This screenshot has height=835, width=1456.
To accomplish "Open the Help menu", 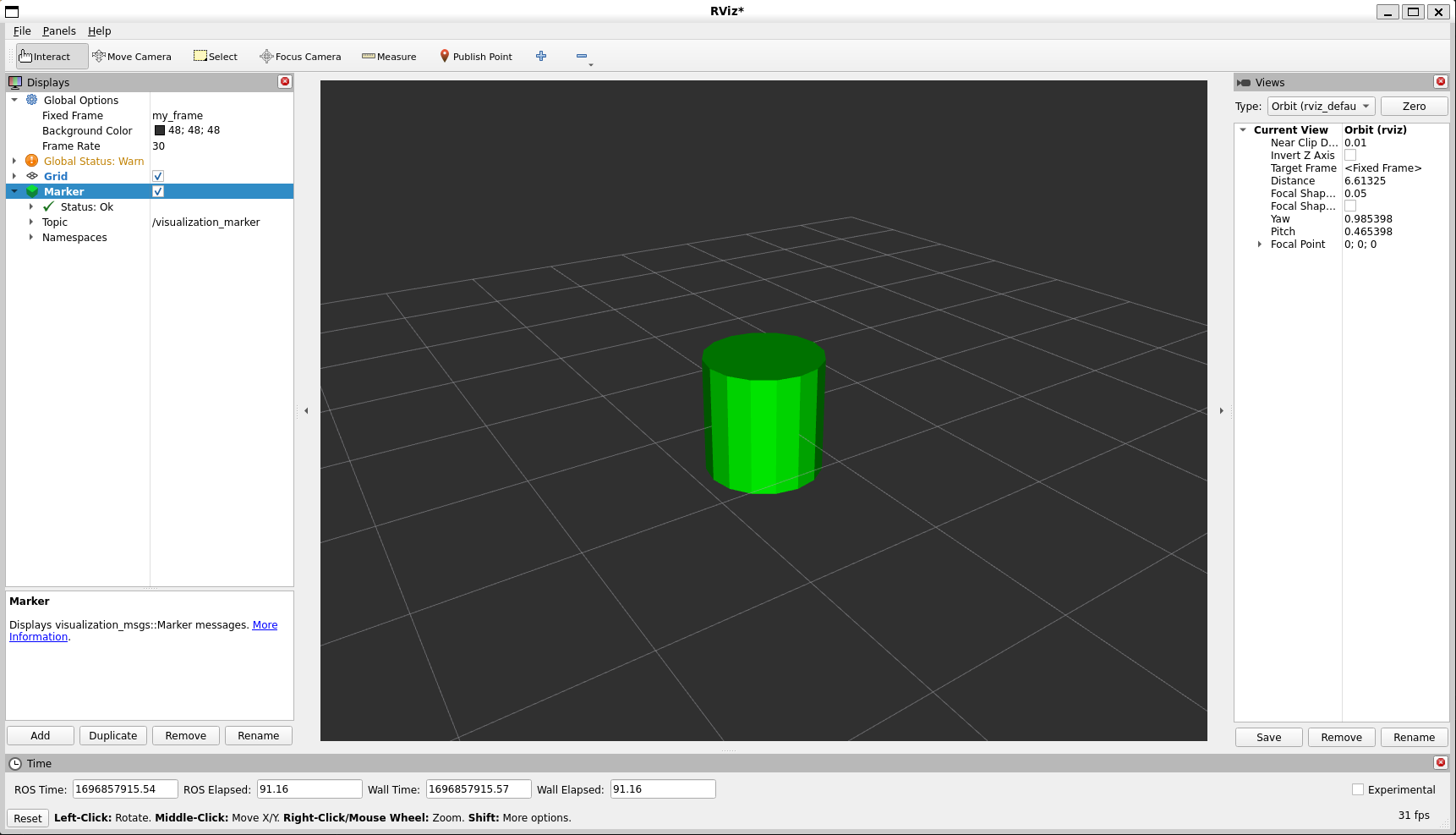I will pos(99,30).
